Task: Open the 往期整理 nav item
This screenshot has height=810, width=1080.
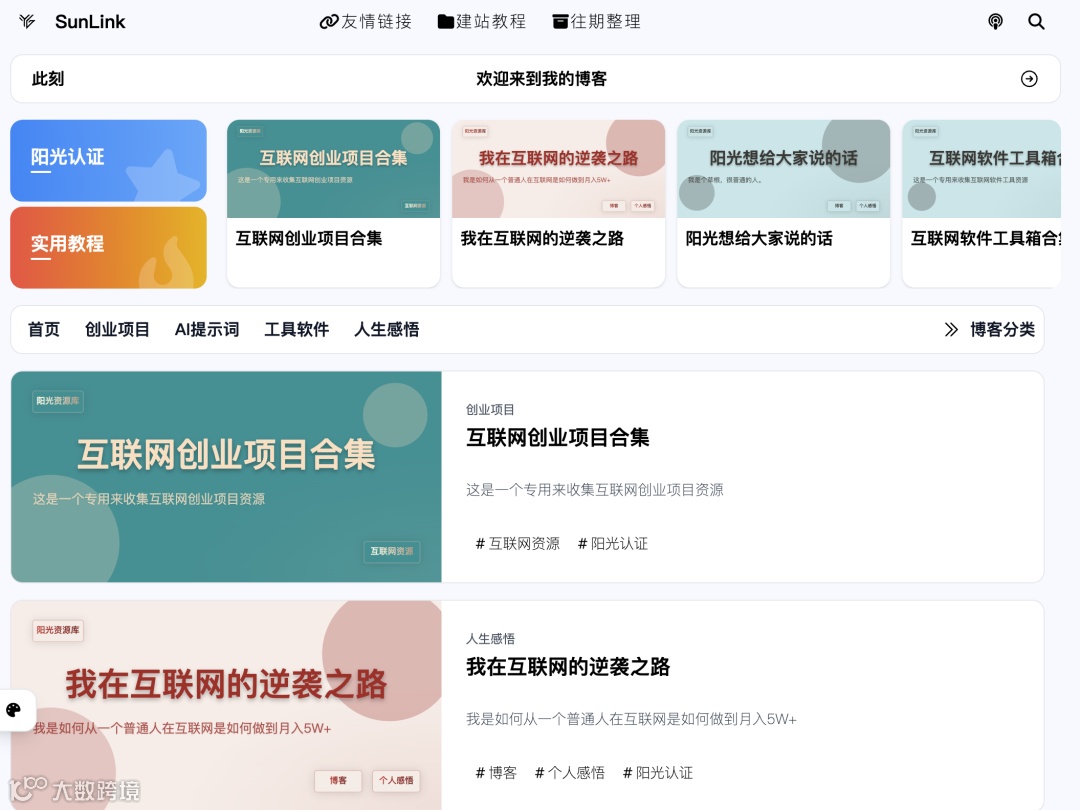Action: [x=596, y=22]
